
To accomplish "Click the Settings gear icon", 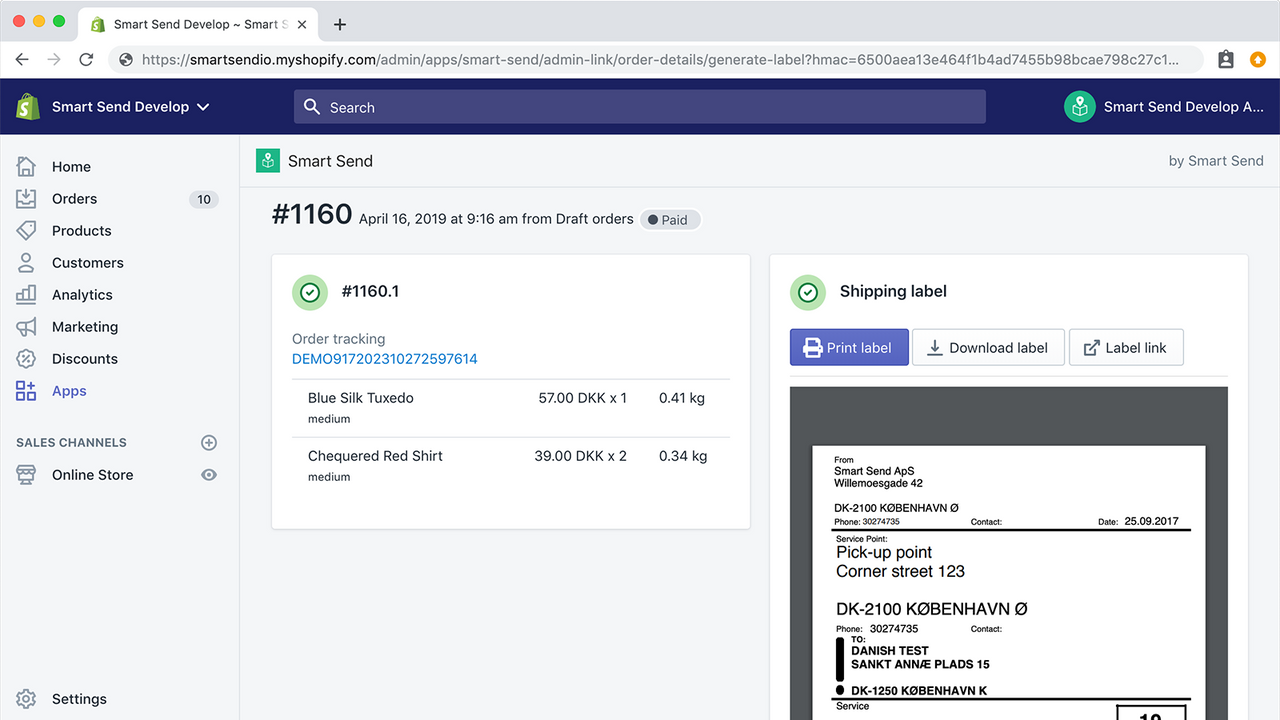I will (x=26, y=699).
